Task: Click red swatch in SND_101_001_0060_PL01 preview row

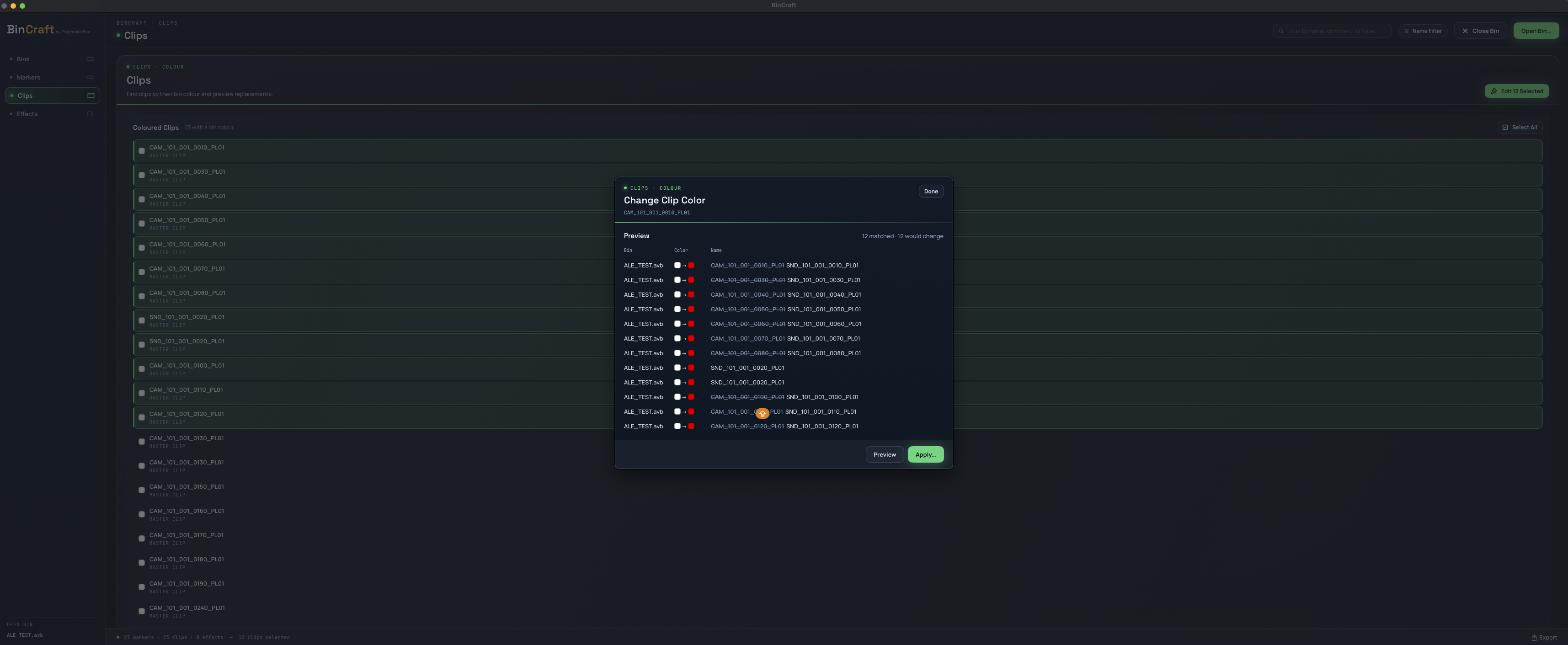Action: point(691,324)
